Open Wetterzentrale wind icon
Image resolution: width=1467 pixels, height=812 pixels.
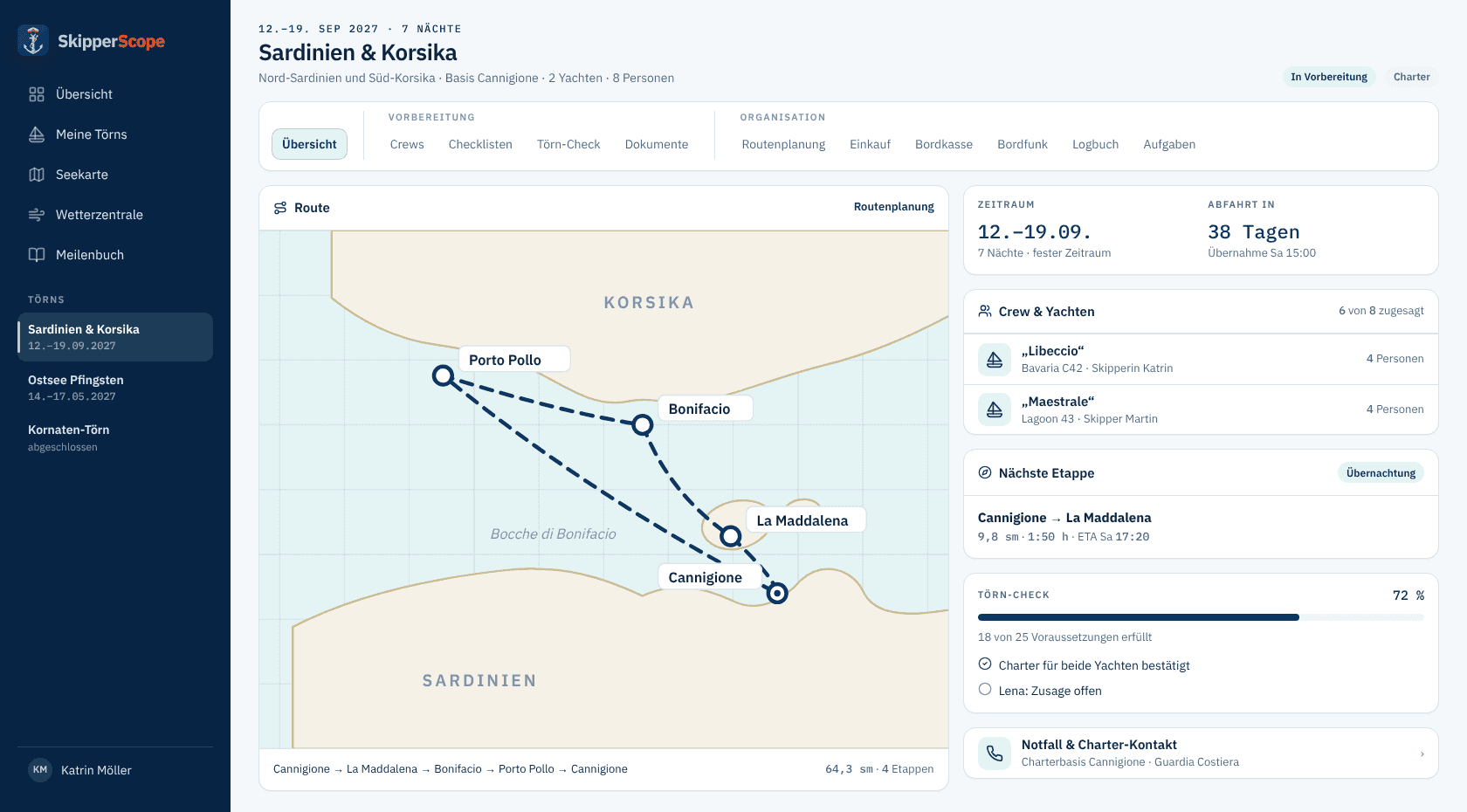(37, 215)
